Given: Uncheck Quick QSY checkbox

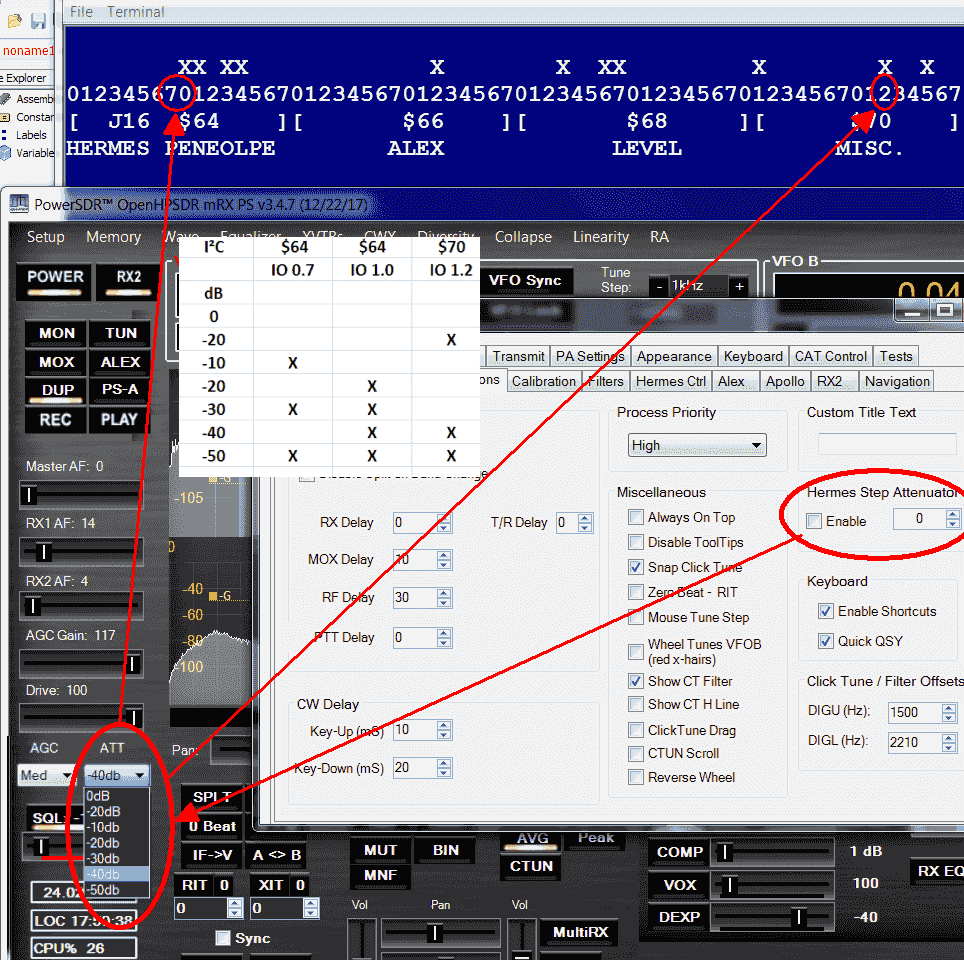Looking at the screenshot, I should pyautogui.click(x=826, y=641).
